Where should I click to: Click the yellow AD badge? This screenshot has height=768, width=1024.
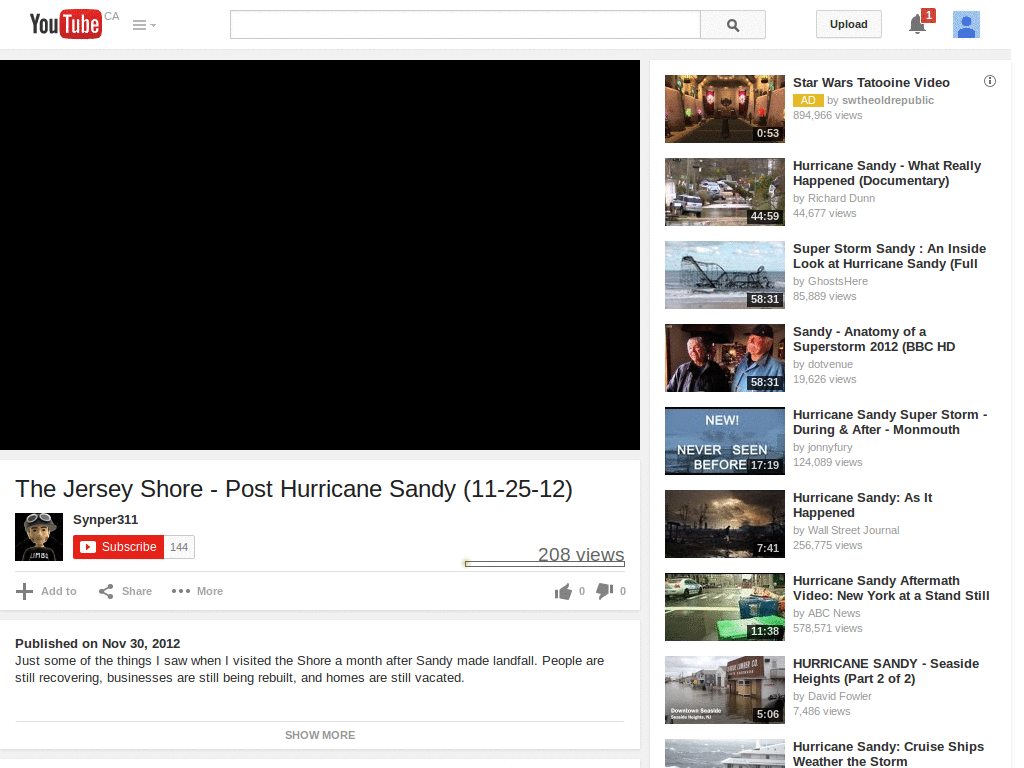tap(808, 100)
